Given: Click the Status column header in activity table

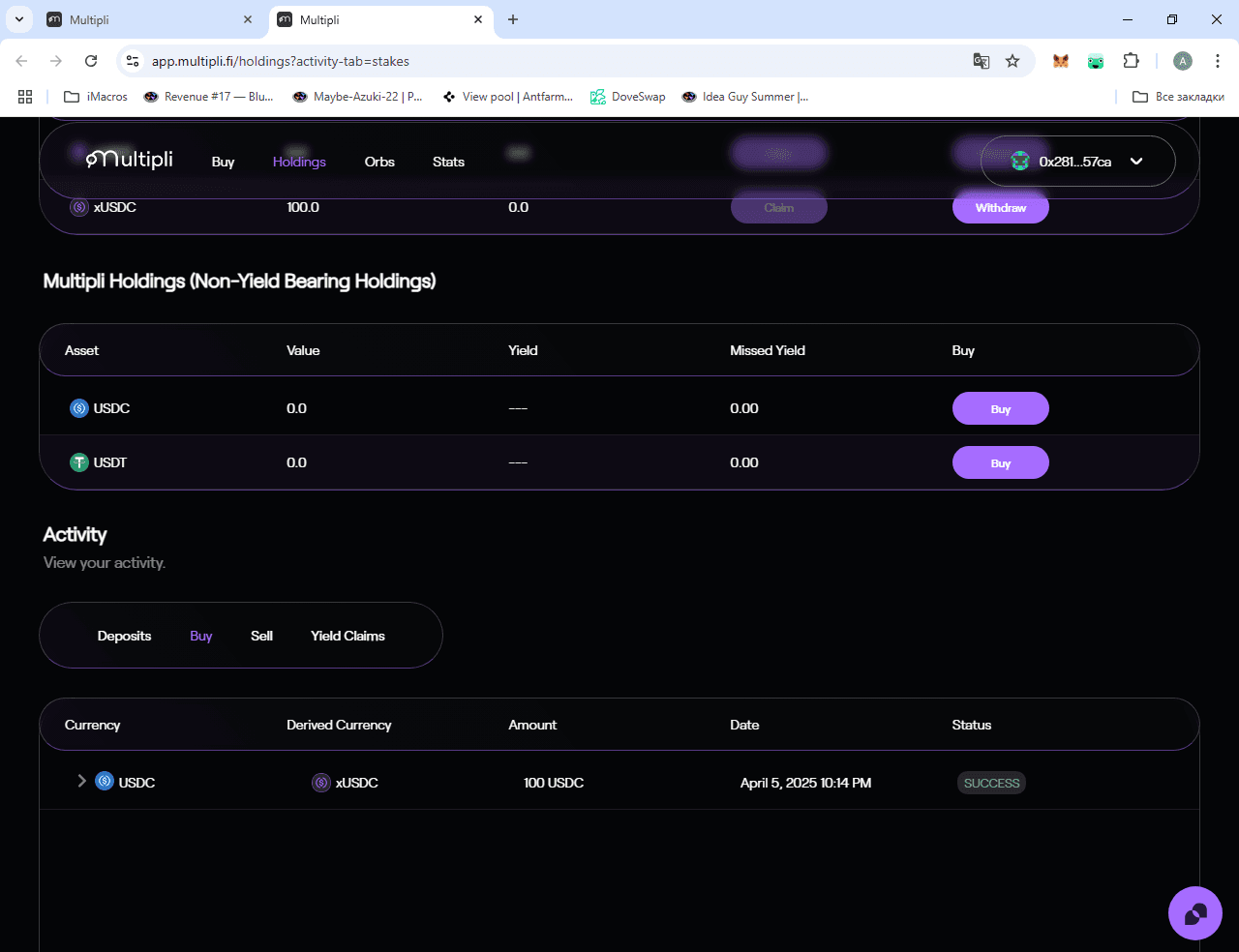Looking at the screenshot, I should (972, 725).
